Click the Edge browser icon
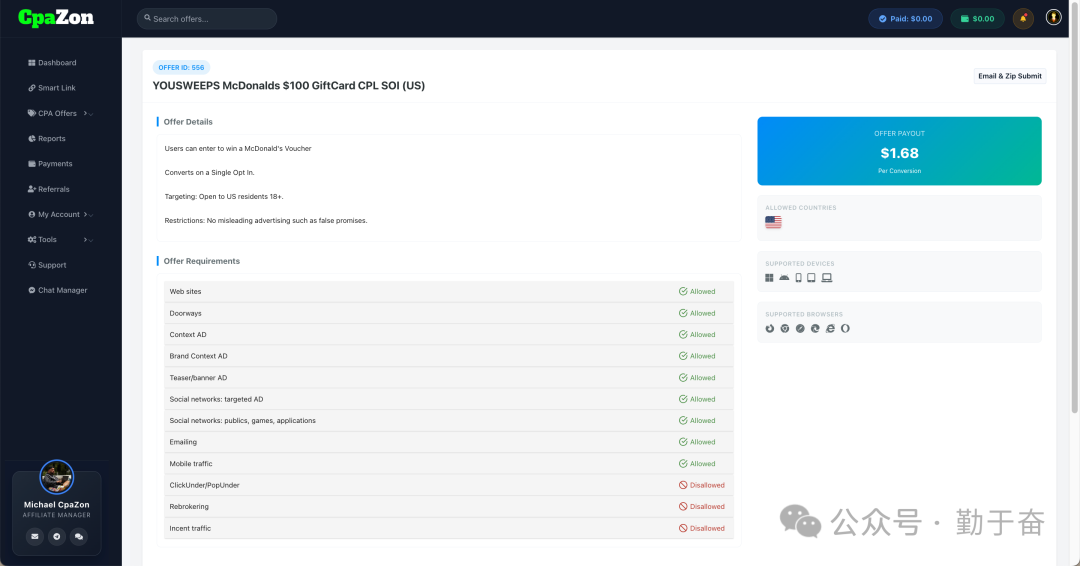This screenshot has height=566, width=1080. tap(815, 328)
